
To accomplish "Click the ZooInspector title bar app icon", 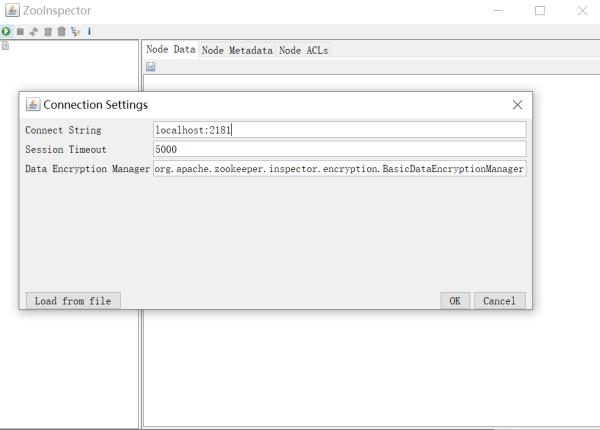I will tap(12, 10).
